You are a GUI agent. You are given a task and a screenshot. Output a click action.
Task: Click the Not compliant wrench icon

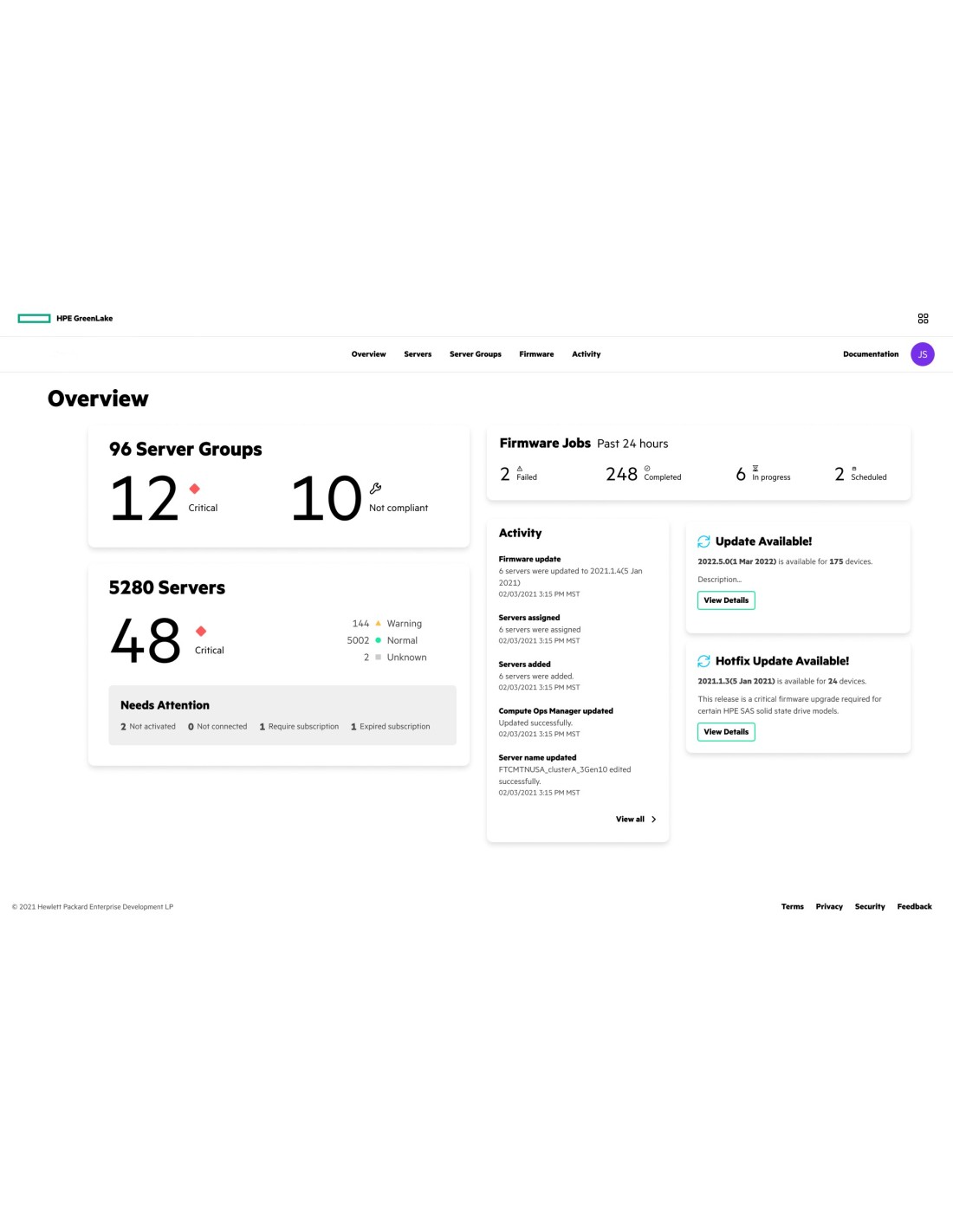point(375,489)
